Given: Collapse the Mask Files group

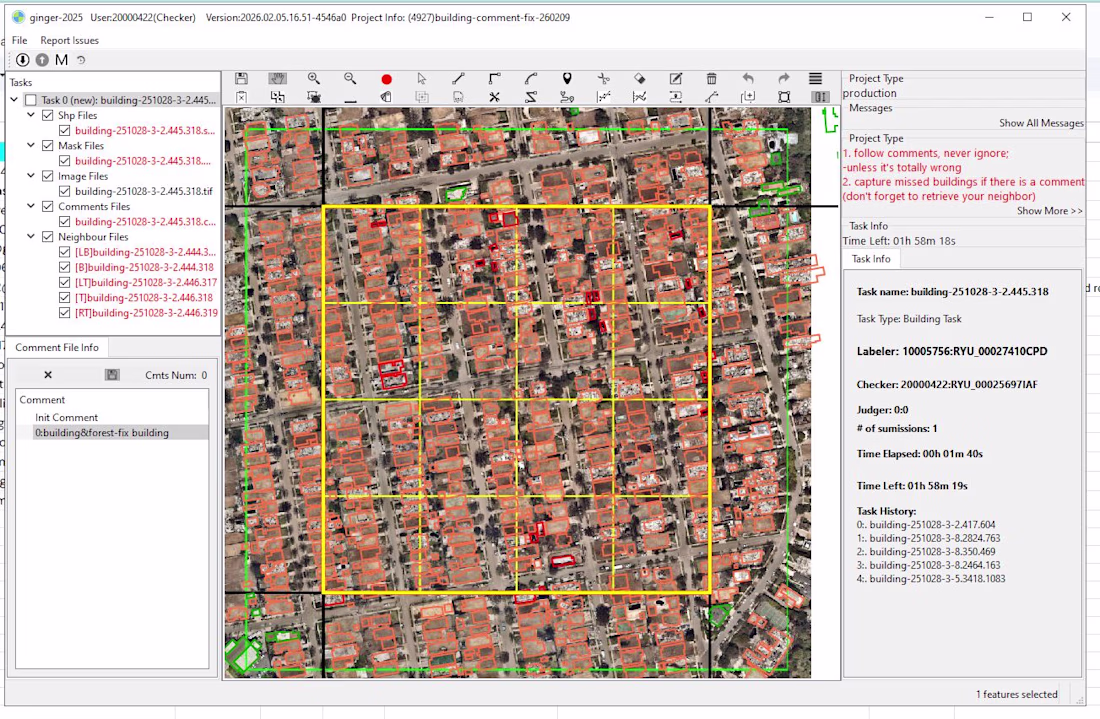Looking at the screenshot, I should pyautogui.click(x=31, y=145).
